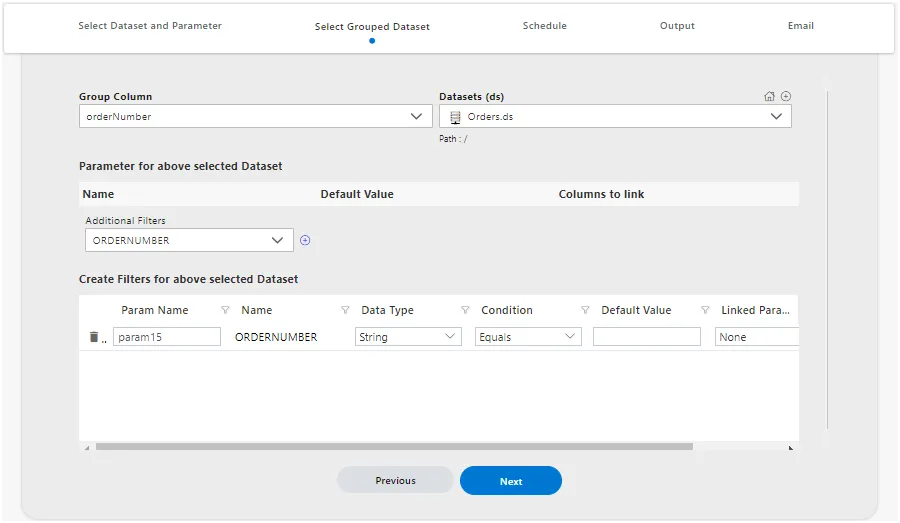900x523 pixels.
Task: Open the Equals condition dropdown
Action: 528,337
